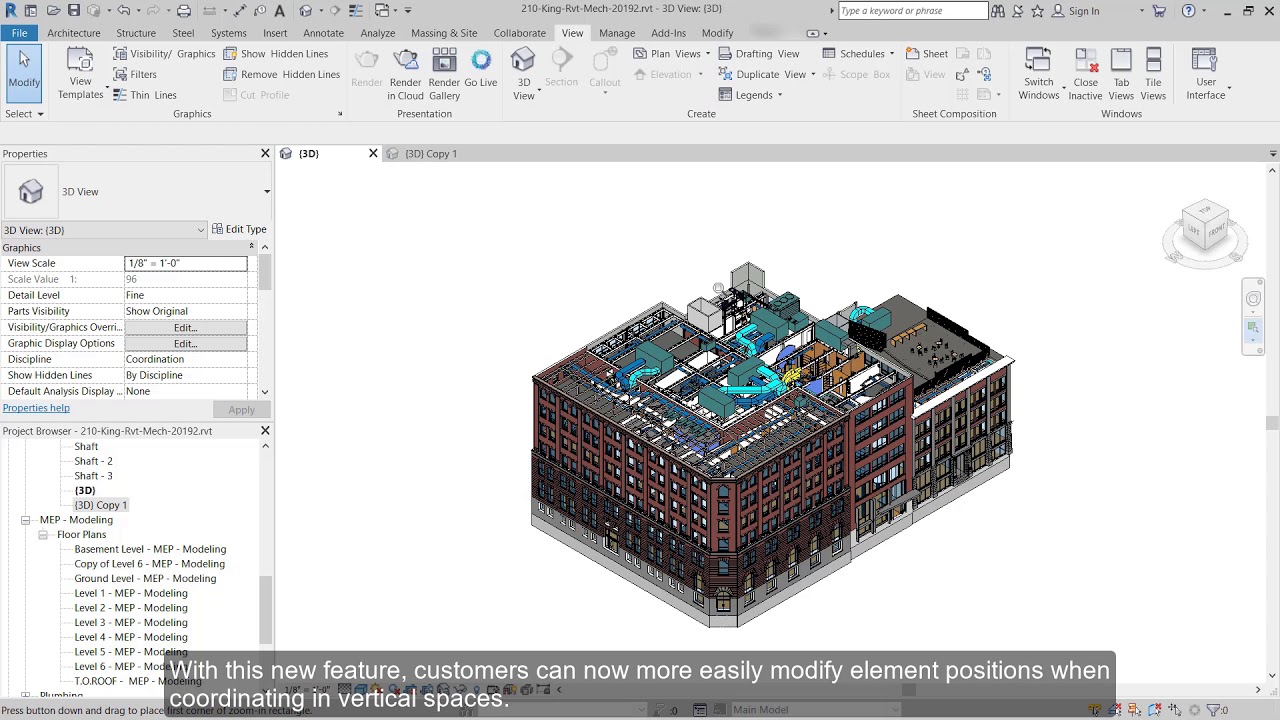
Task: Collapse MEP - Modeling tree node
Action: (26, 520)
